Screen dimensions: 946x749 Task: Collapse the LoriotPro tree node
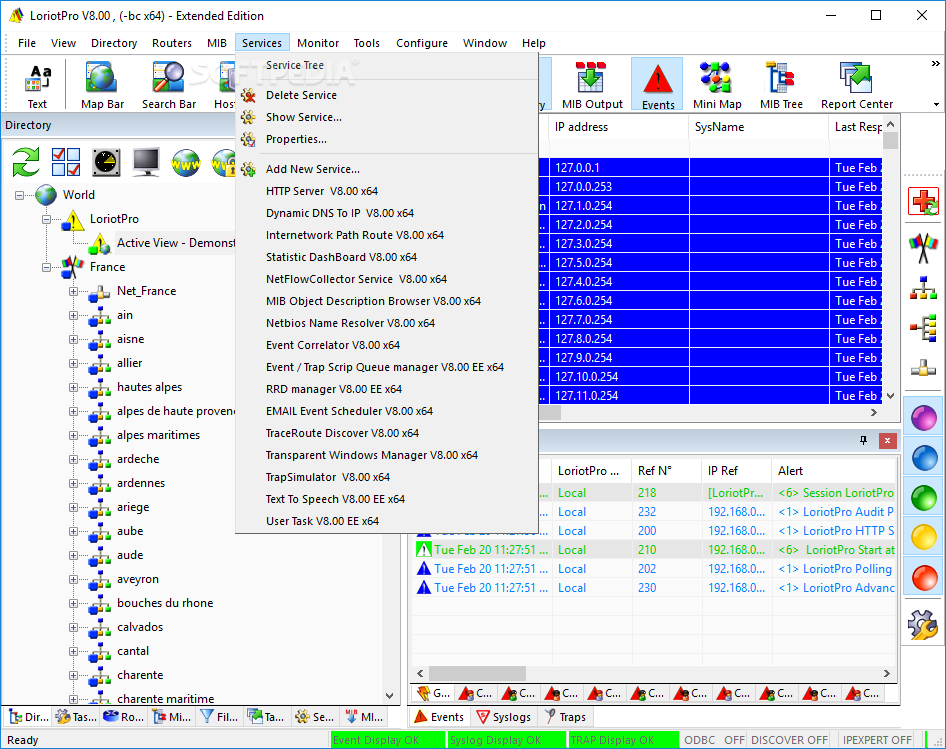46,219
